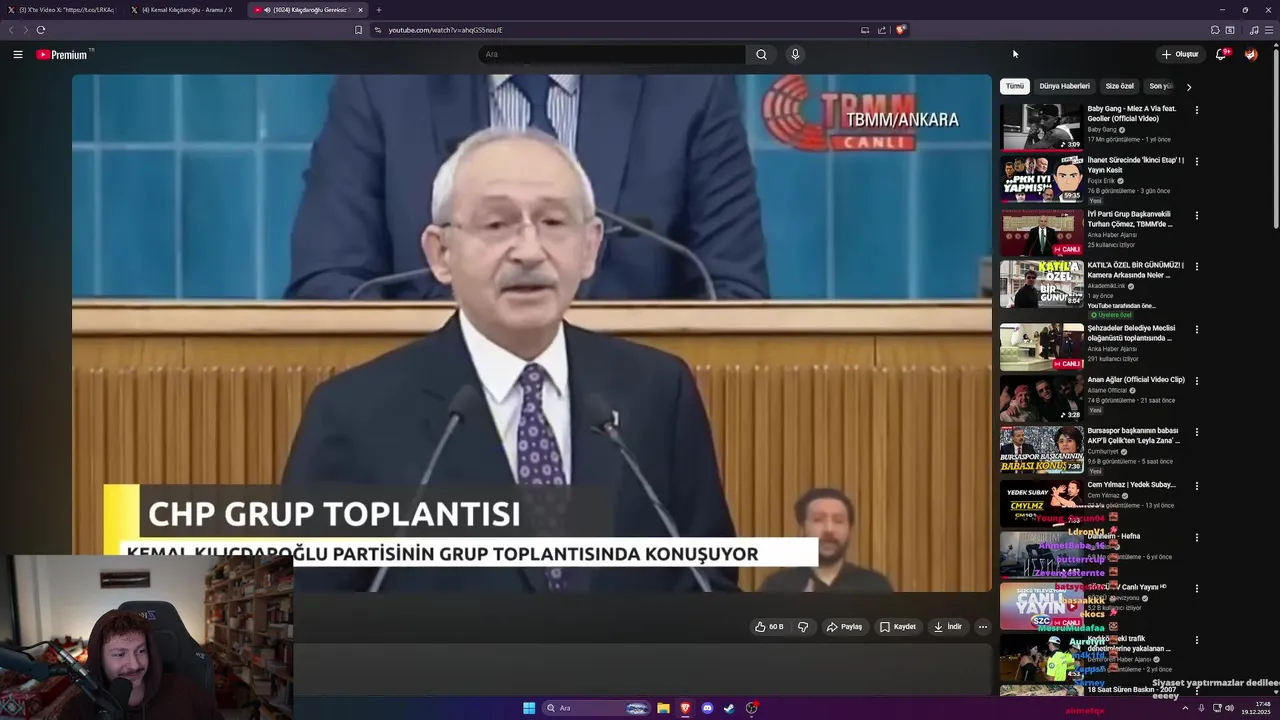
Task: Open Steam from taskbar
Action: [729, 708]
